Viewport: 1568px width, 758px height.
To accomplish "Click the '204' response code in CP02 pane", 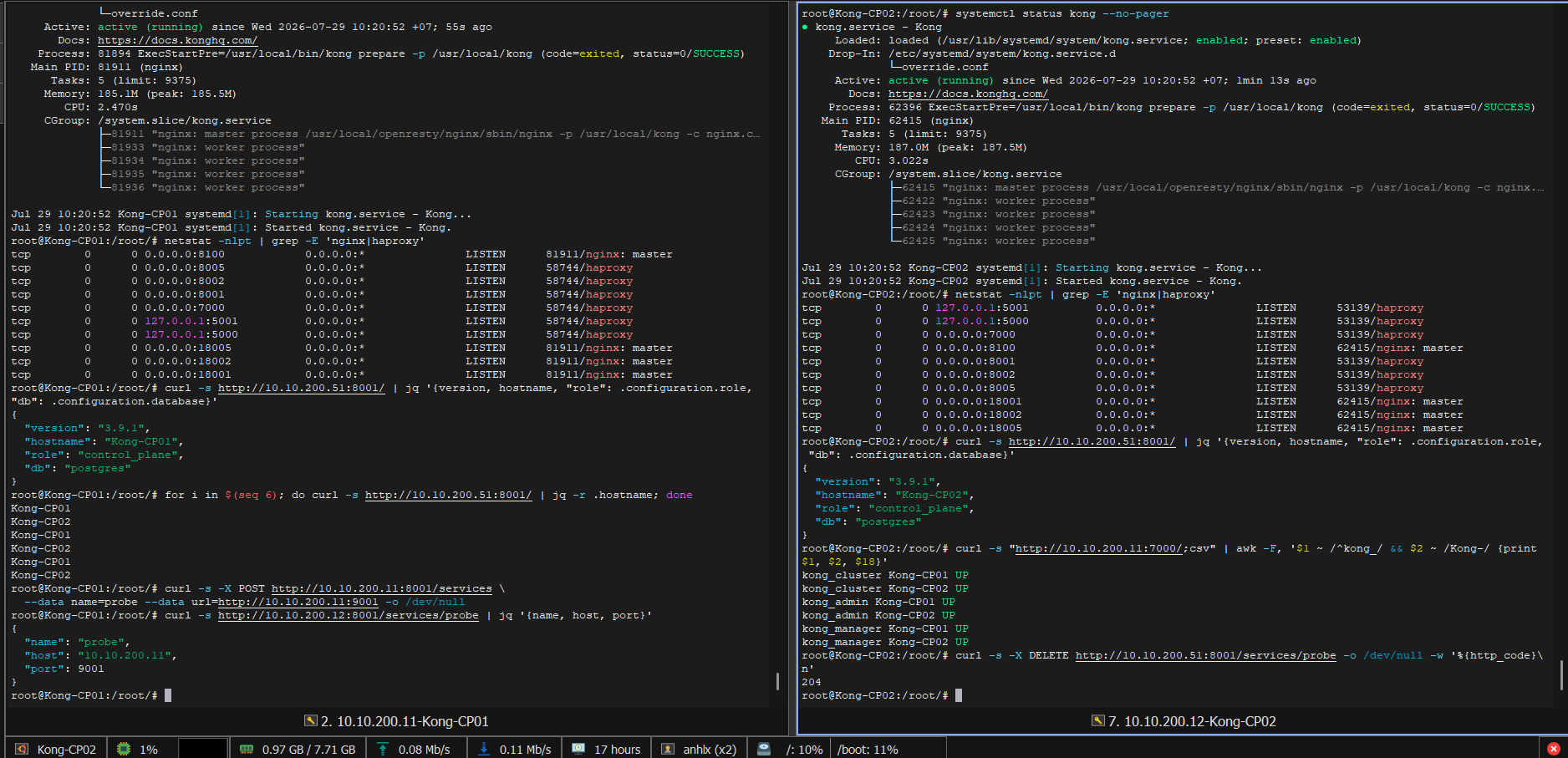I will pyautogui.click(x=812, y=682).
